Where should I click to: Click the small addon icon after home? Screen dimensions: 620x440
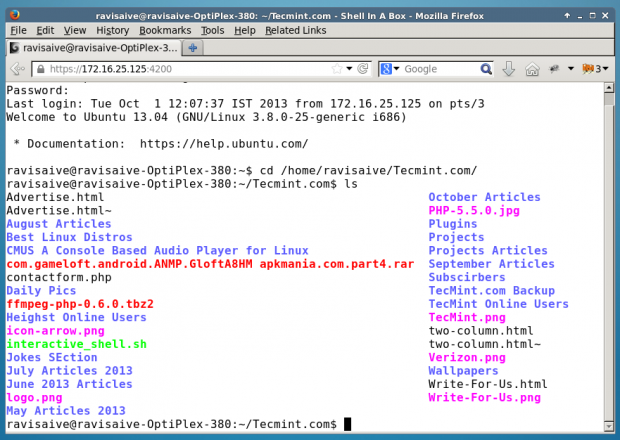[x=554, y=69]
